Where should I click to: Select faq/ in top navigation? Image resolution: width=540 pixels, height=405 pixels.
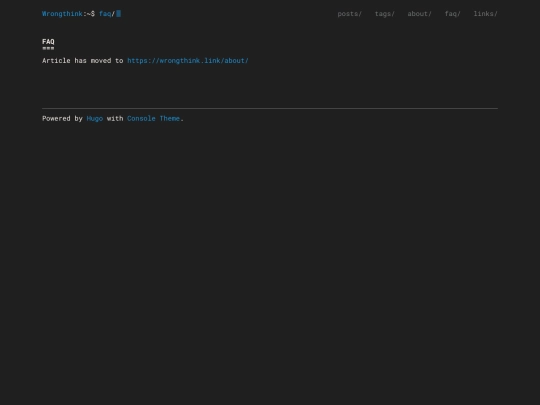click(x=453, y=14)
